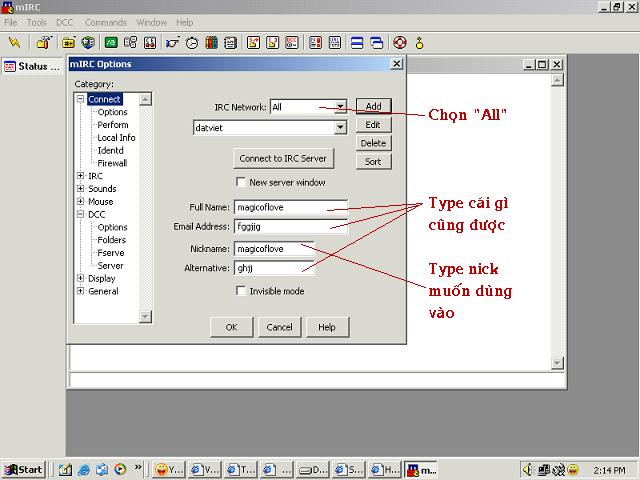640x480 pixels.
Task: Click Category tree scrollbar down arrow
Action: 145,316
